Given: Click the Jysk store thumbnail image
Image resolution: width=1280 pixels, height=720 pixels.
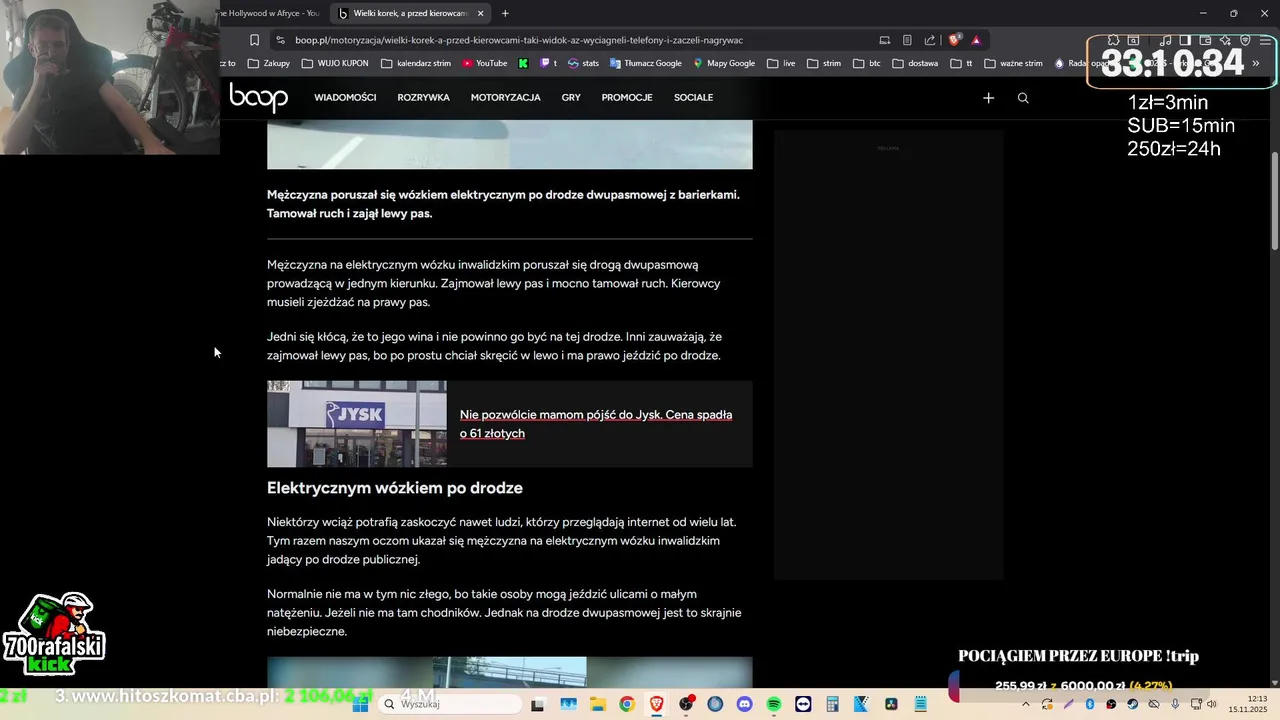Looking at the screenshot, I should 357,424.
